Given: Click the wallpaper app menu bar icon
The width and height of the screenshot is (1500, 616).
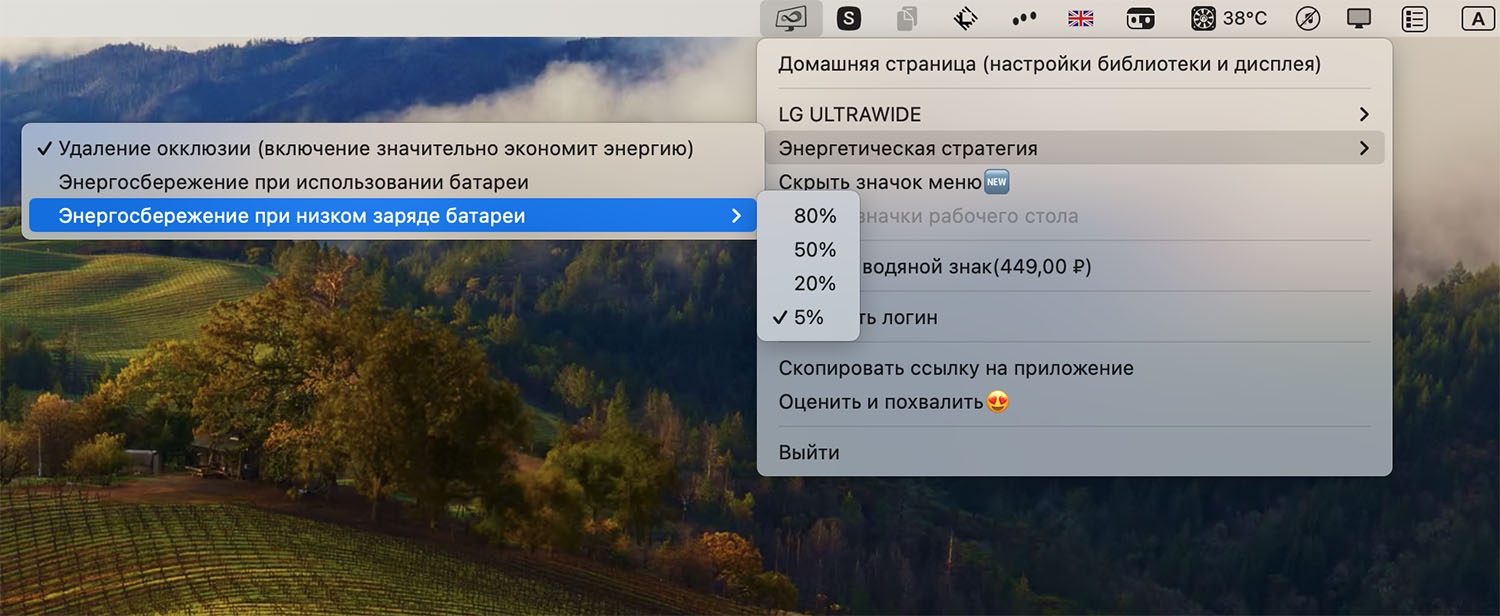Looking at the screenshot, I should pos(791,18).
